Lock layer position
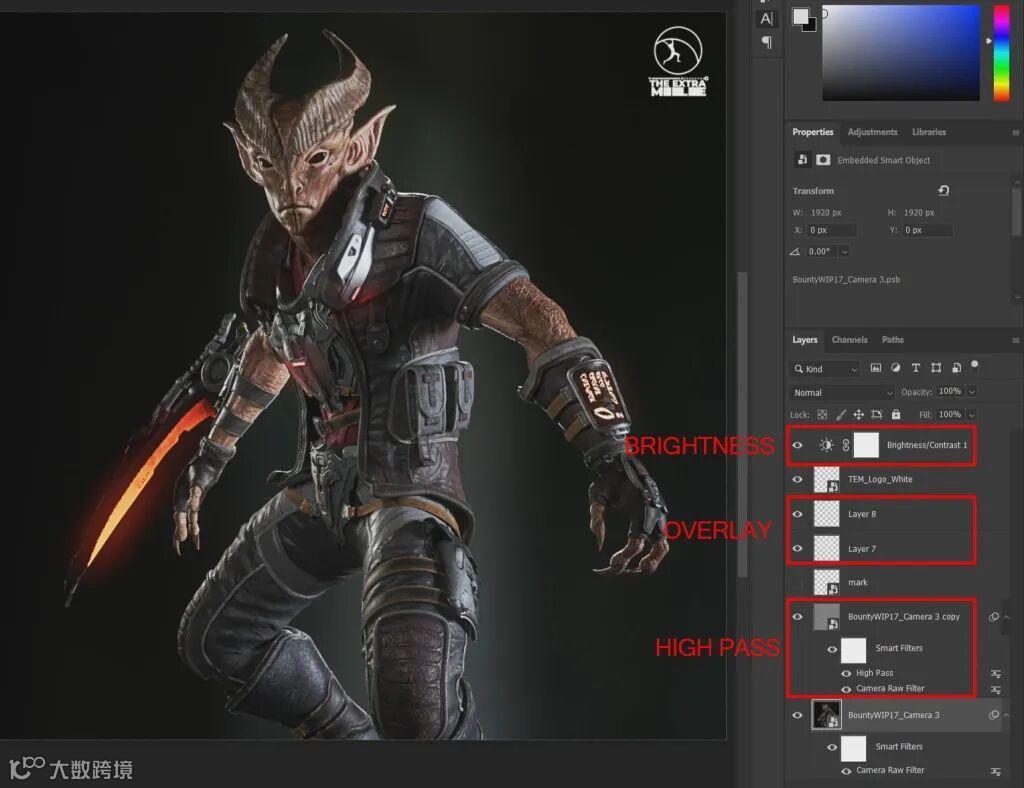 pos(859,415)
